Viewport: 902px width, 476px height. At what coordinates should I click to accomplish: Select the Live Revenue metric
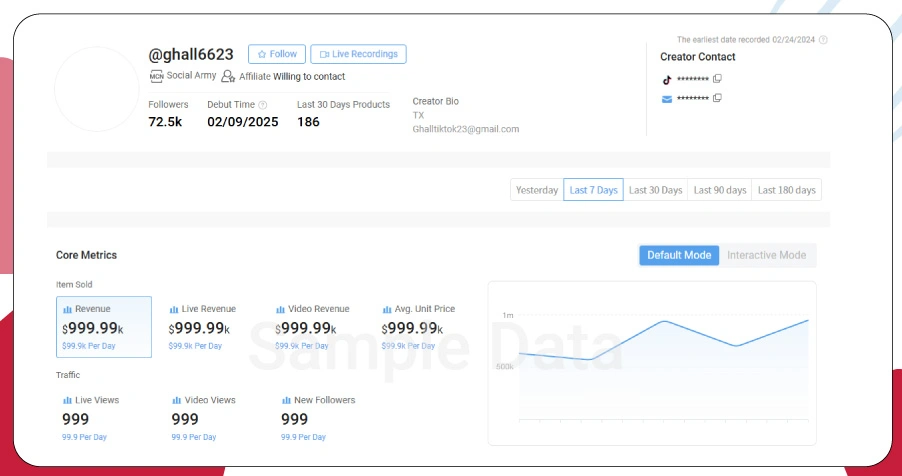pos(210,326)
